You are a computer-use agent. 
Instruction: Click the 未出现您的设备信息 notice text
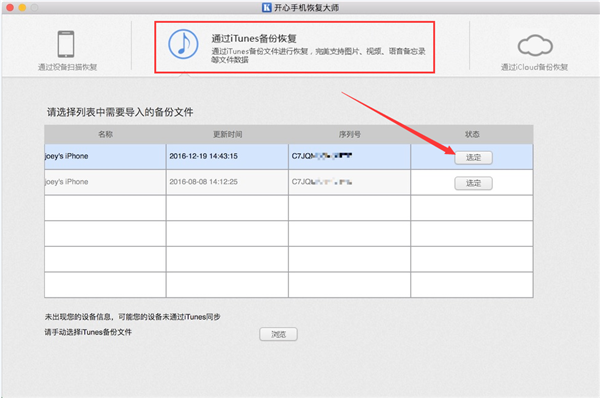(132, 317)
